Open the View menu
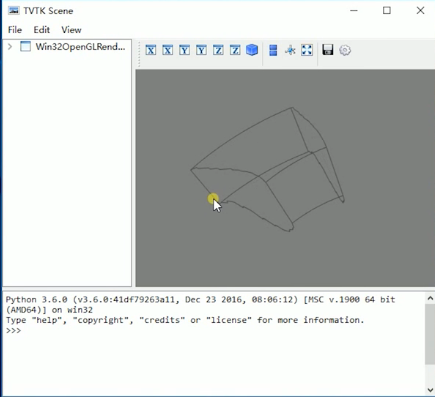Screen dimensions: 435x397 (x=71, y=30)
